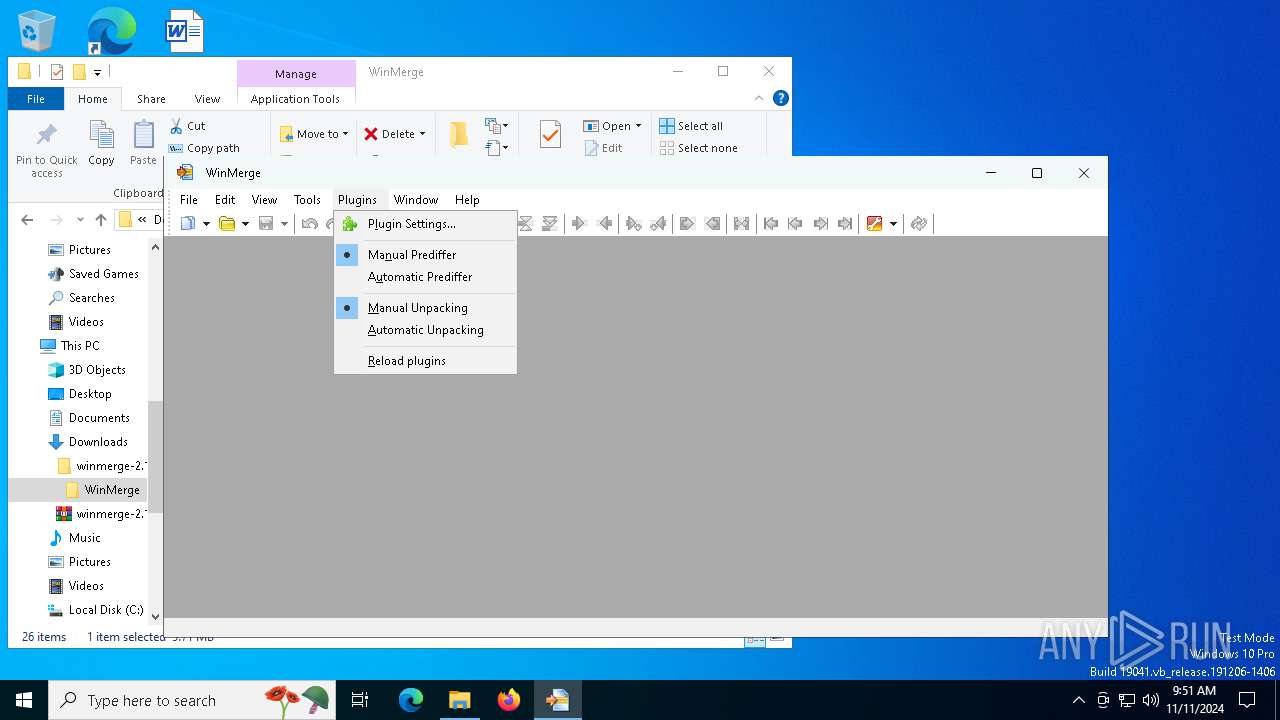
Task: Click the Properties checkmark icon in ribbon
Action: [x=550, y=135]
